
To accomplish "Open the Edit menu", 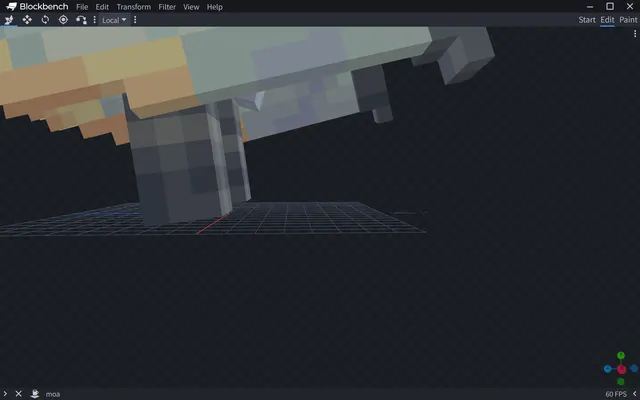I will pos(102,7).
